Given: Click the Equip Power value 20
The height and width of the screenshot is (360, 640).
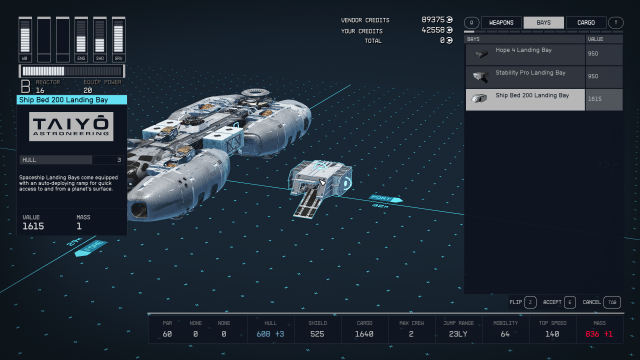Looking at the screenshot, I should 88,90.
